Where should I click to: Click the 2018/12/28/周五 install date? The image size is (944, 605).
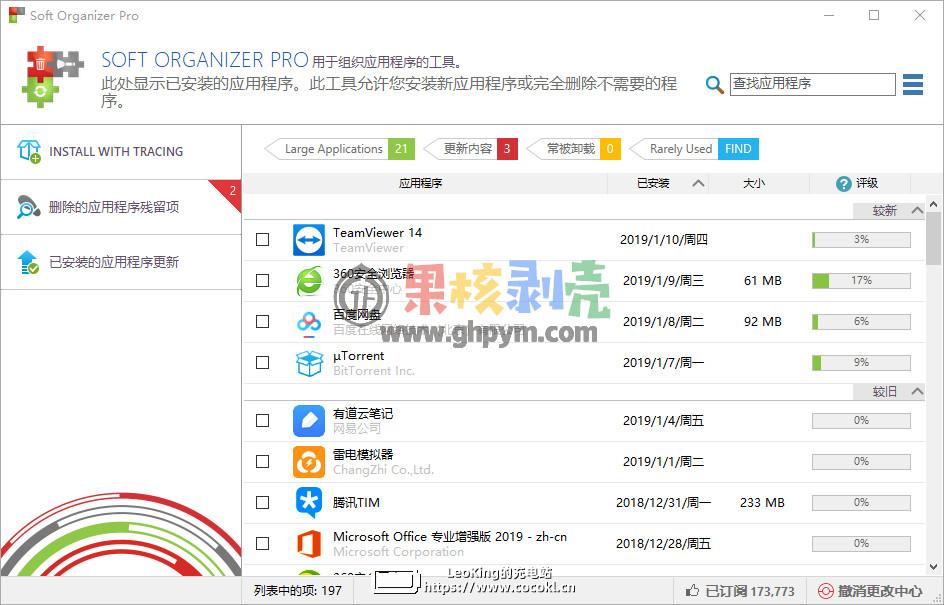tap(663, 544)
